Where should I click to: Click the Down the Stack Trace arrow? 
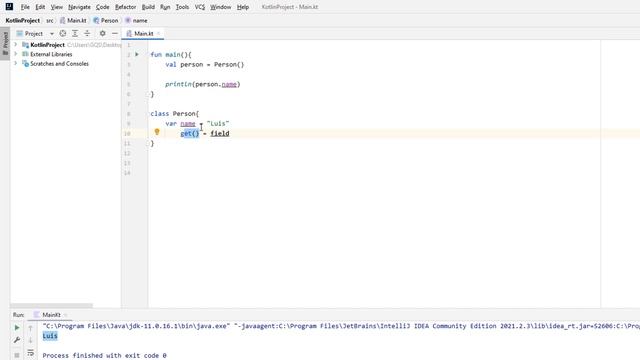31,340
